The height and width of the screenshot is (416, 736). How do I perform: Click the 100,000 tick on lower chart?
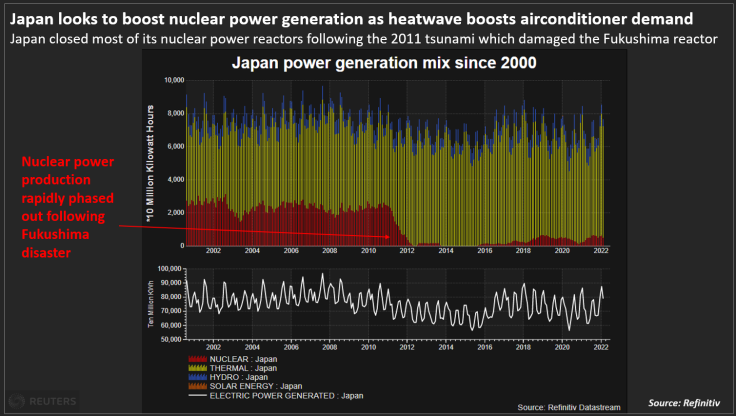point(169,269)
